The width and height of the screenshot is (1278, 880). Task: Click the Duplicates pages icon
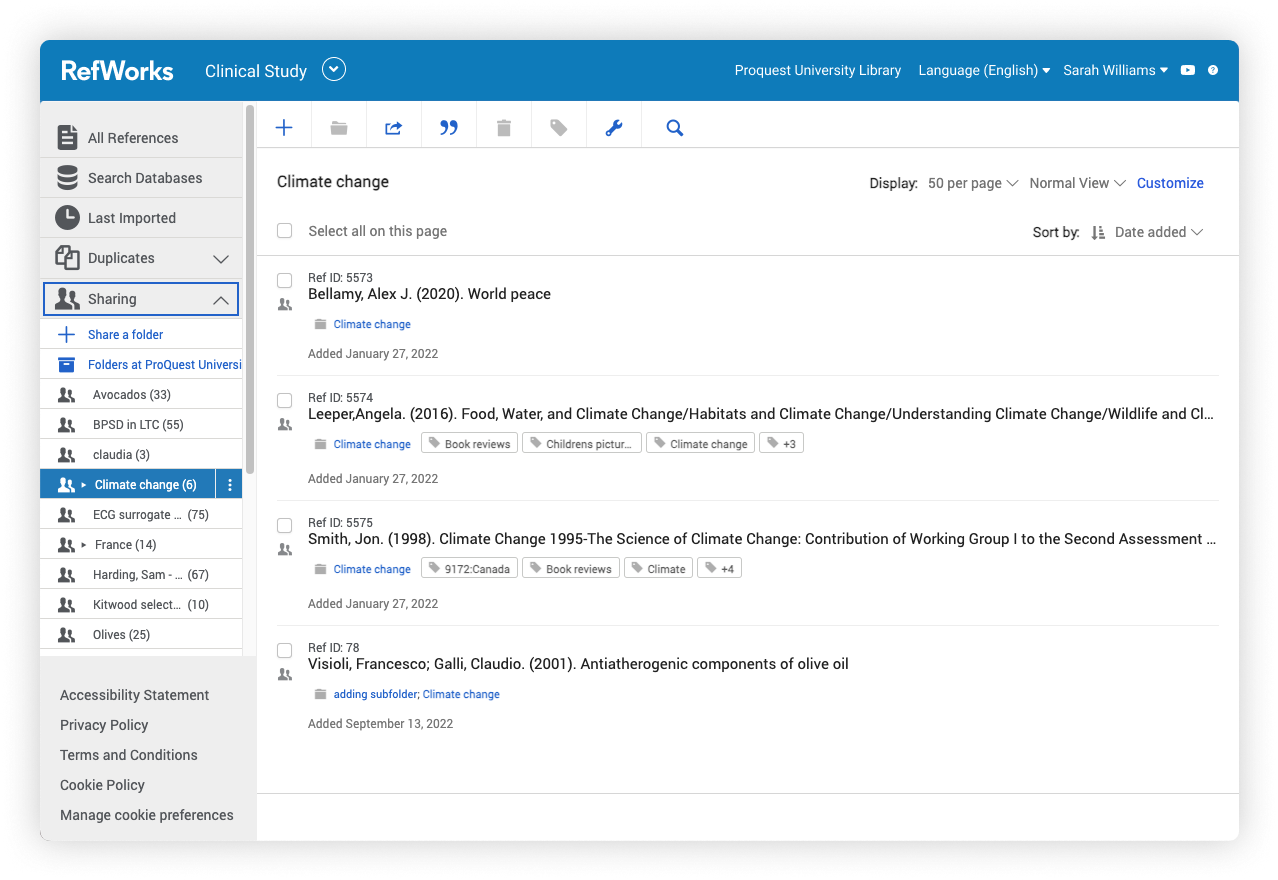coord(67,257)
